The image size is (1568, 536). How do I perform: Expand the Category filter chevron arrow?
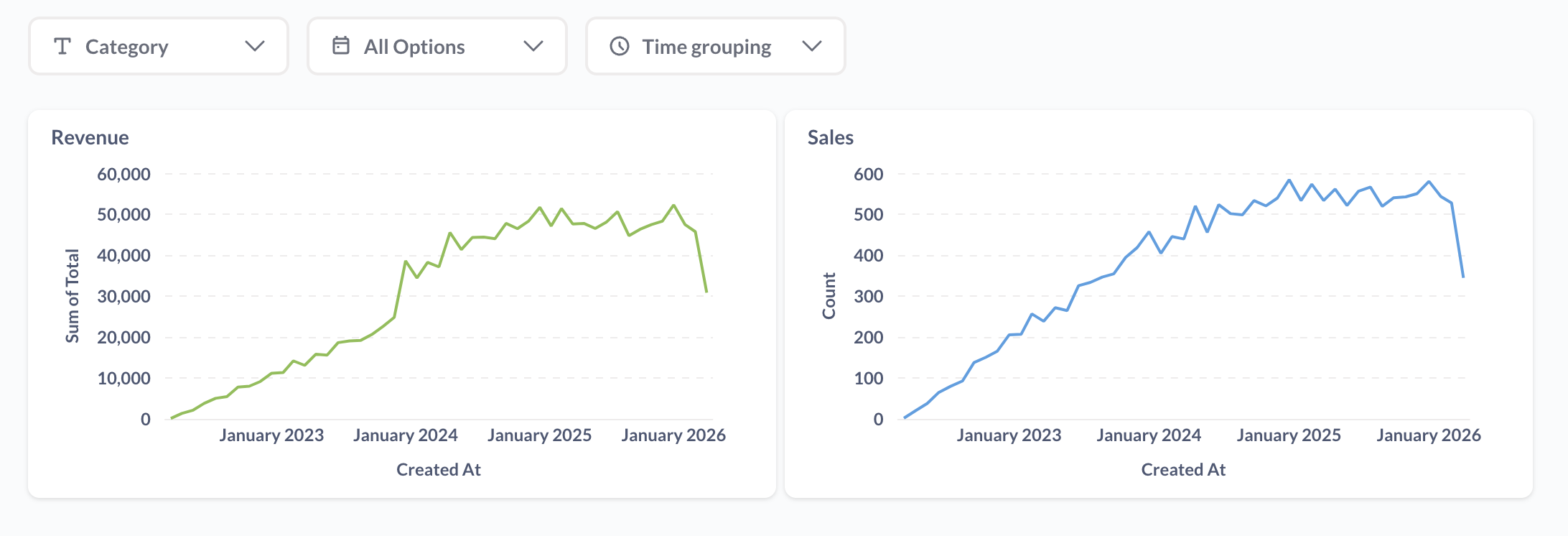pyautogui.click(x=255, y=47)
